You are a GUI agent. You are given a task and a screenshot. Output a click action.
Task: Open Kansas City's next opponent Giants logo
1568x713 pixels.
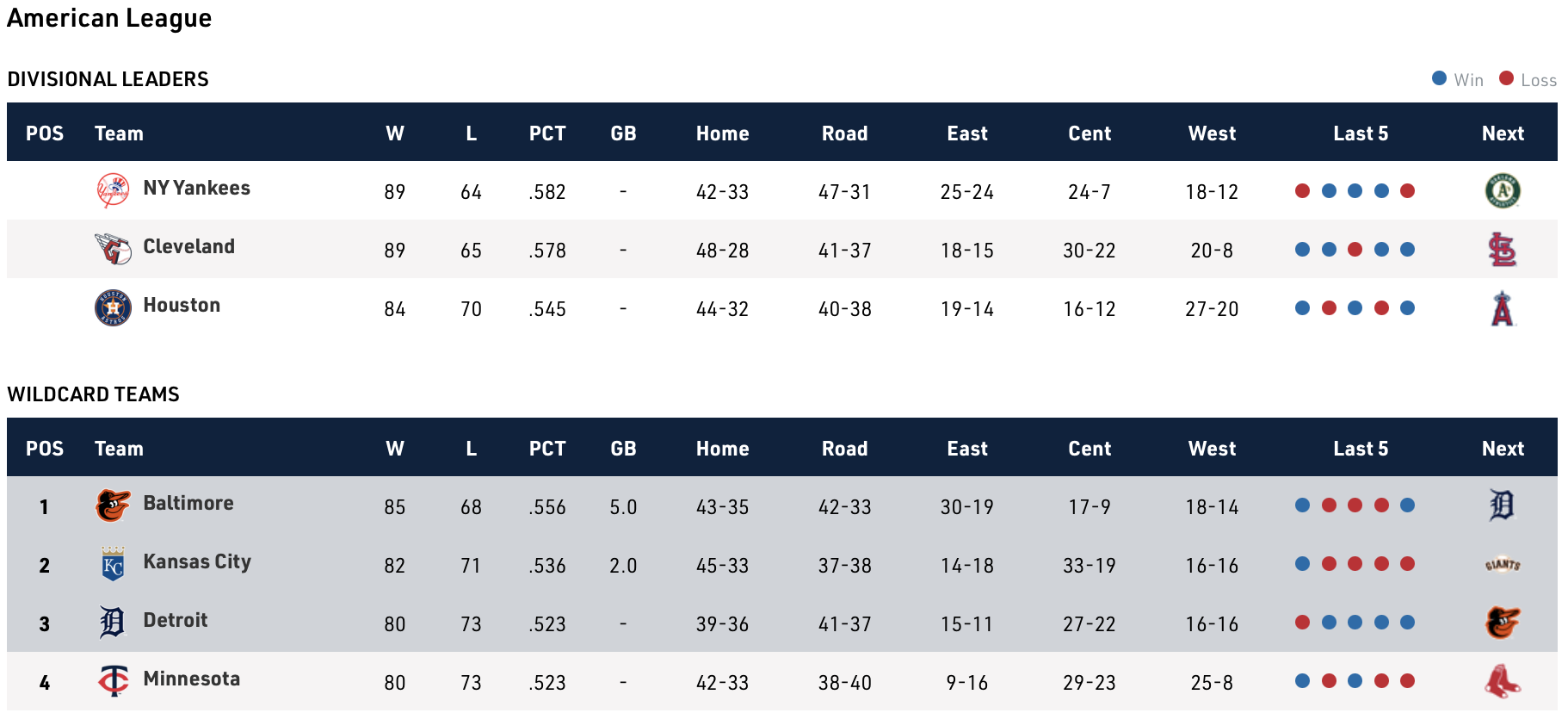1503,565
